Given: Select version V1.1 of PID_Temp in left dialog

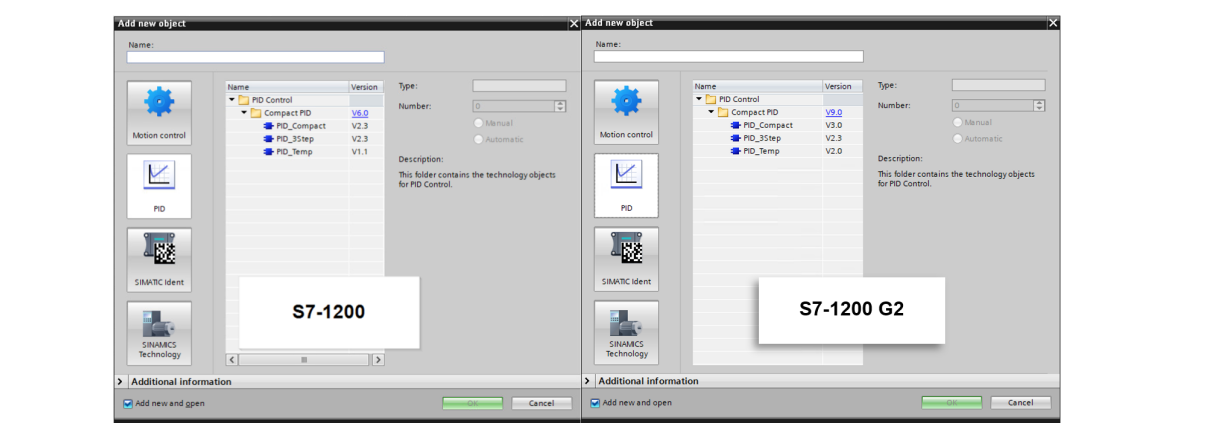Looking at the screenshot, I should point(359,152).
